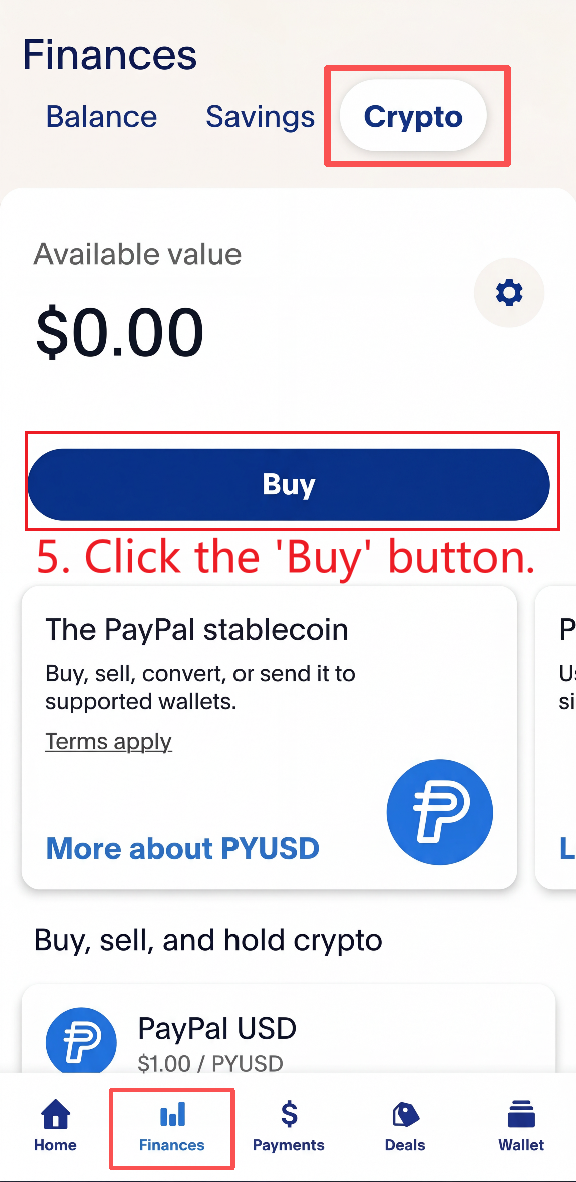Select the Crypto tab

pos(413,116)
